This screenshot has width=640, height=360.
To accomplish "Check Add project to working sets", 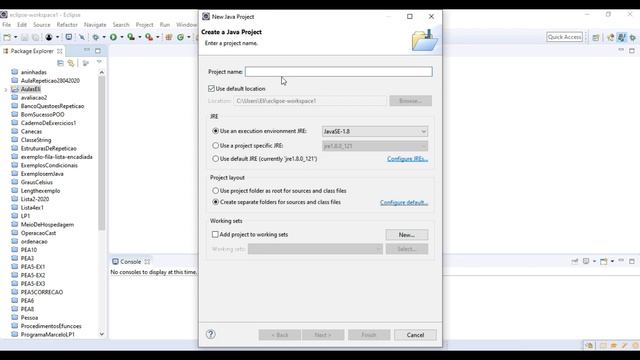I will pyautogui.click(x=215, y=234).
